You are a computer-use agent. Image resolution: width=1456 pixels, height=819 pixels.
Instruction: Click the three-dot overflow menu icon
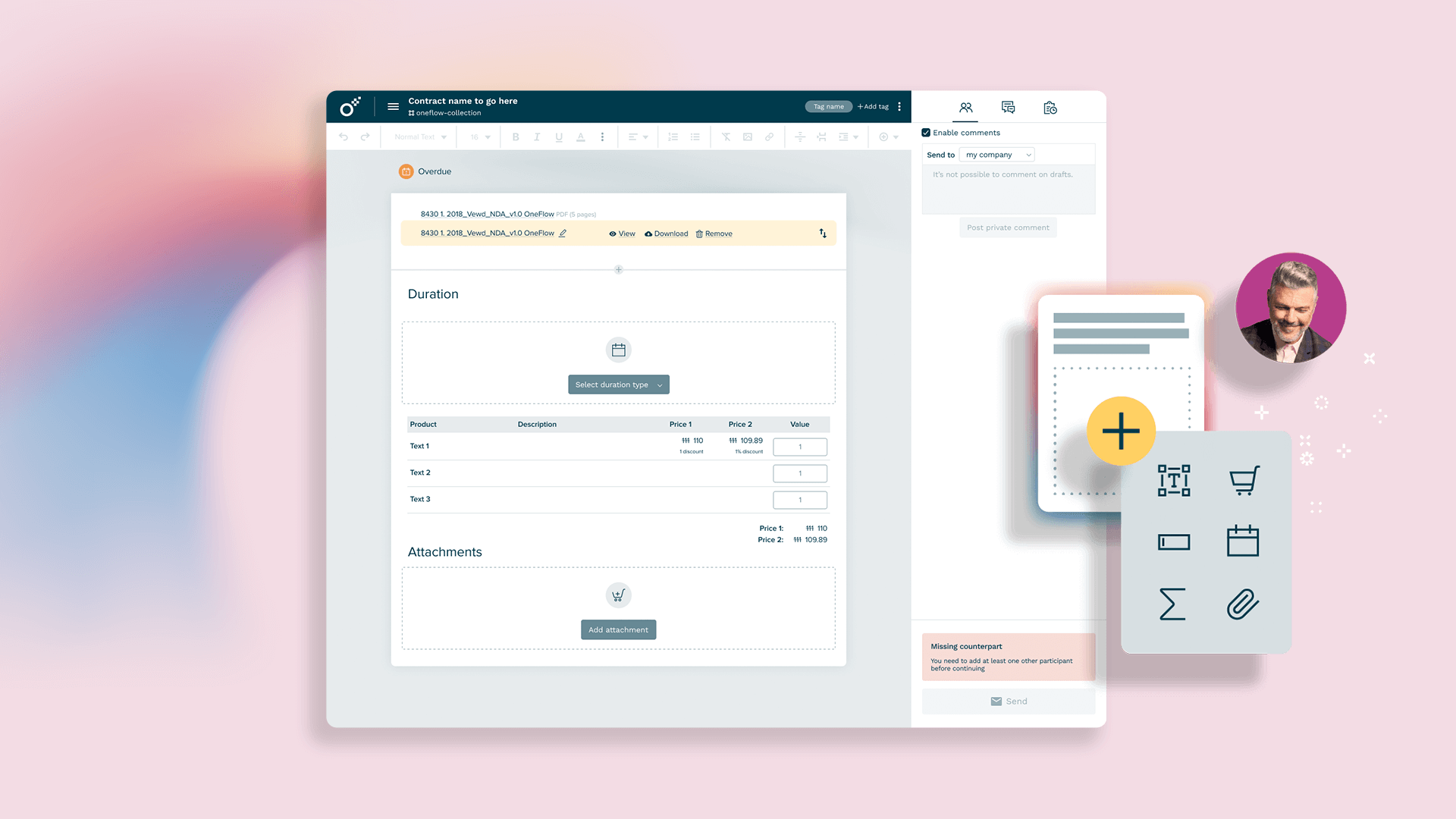[x=900, y=106]
